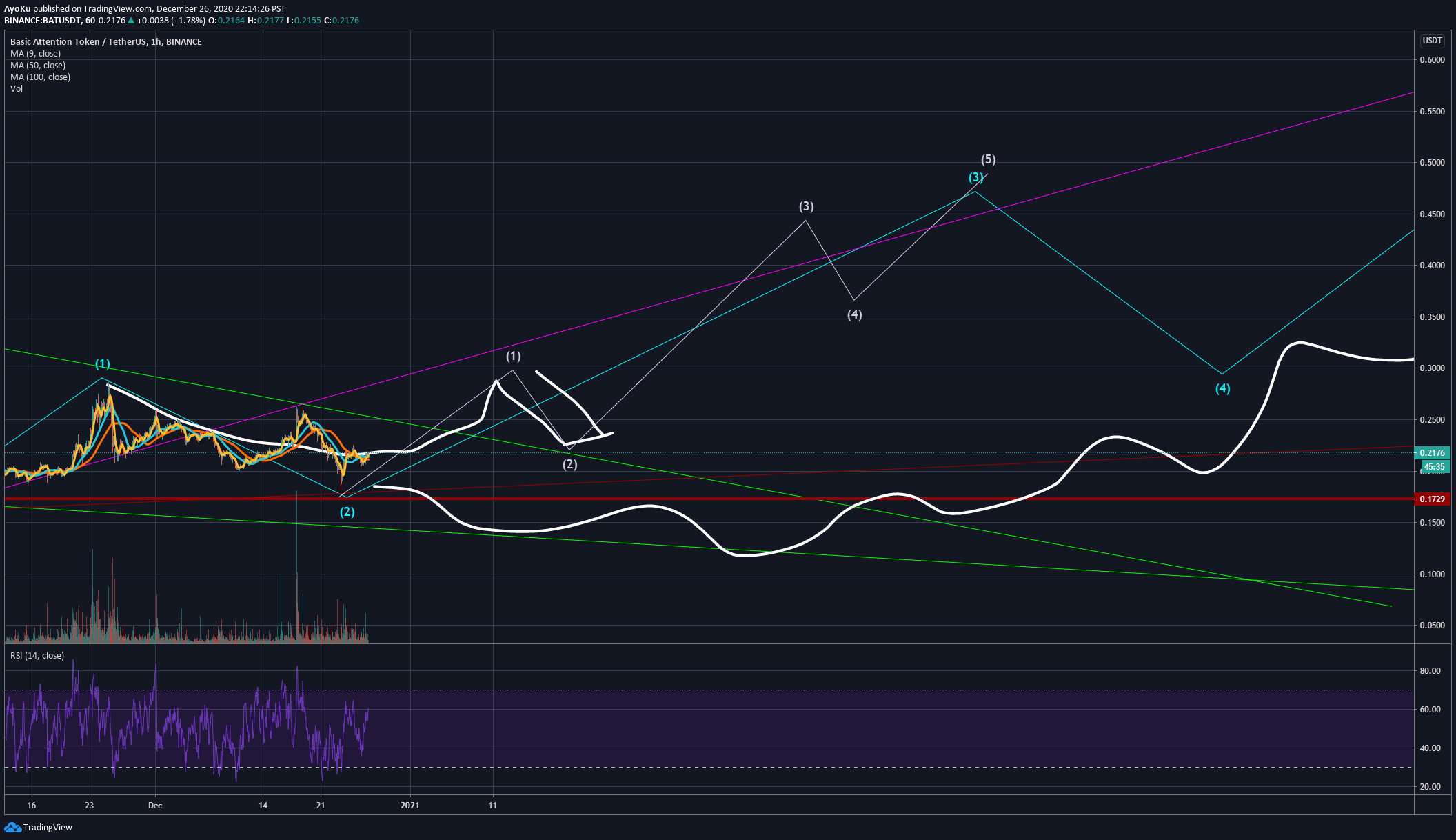
Task: Click the 11 date on time axis
Action: point(493,806)
